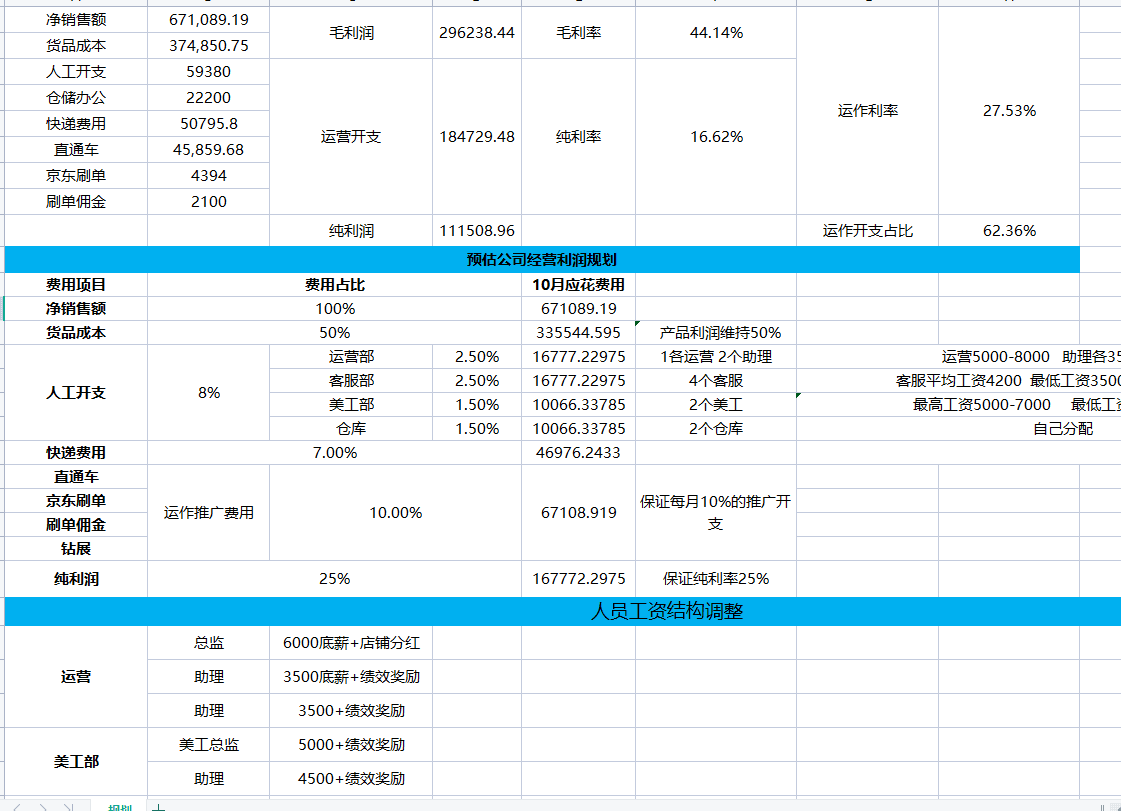The height and width of the screenshot is (811, 1121).
Task: Select the cell 4500+绩效奖励
Action: (x=351, y=779)
